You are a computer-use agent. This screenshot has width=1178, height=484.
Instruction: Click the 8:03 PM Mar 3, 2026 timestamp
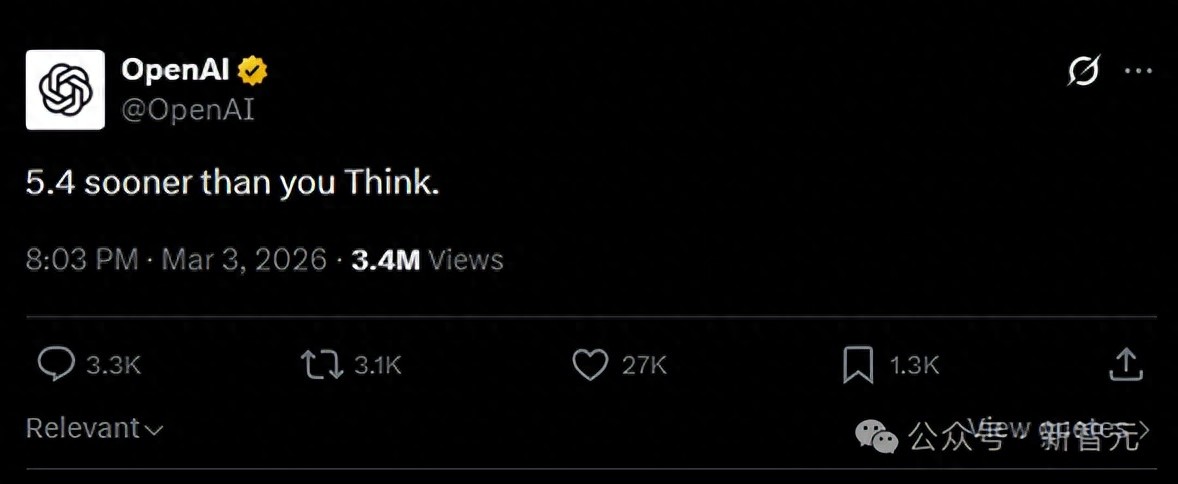(x=176, y=260)
